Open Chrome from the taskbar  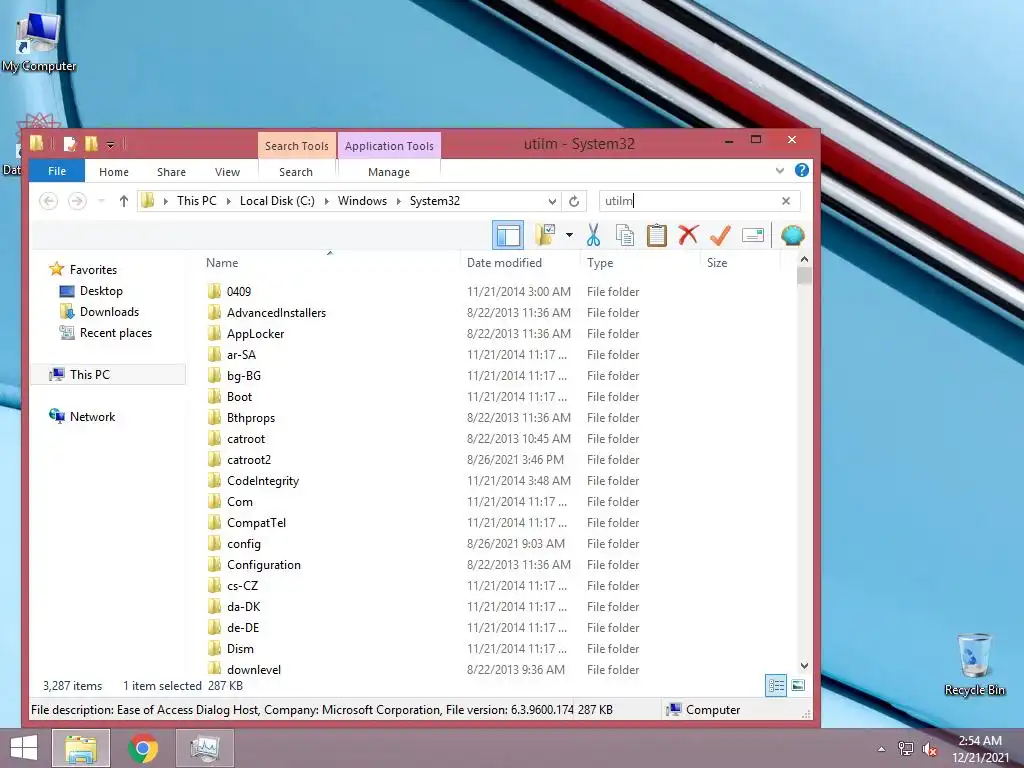(143, 748)
